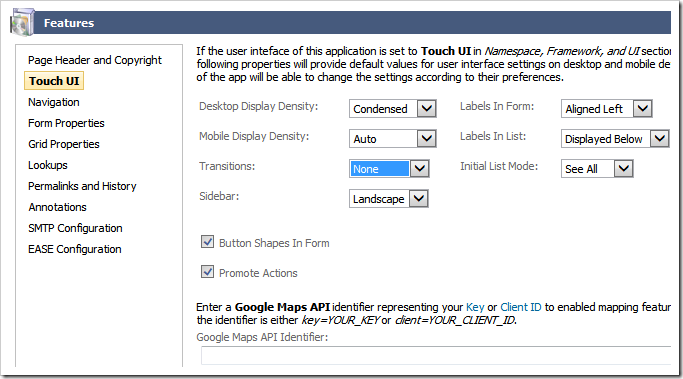The width and height of the screenshot is (683, 379).
Task: Follow the Client ID link
Action: (521, 307)
